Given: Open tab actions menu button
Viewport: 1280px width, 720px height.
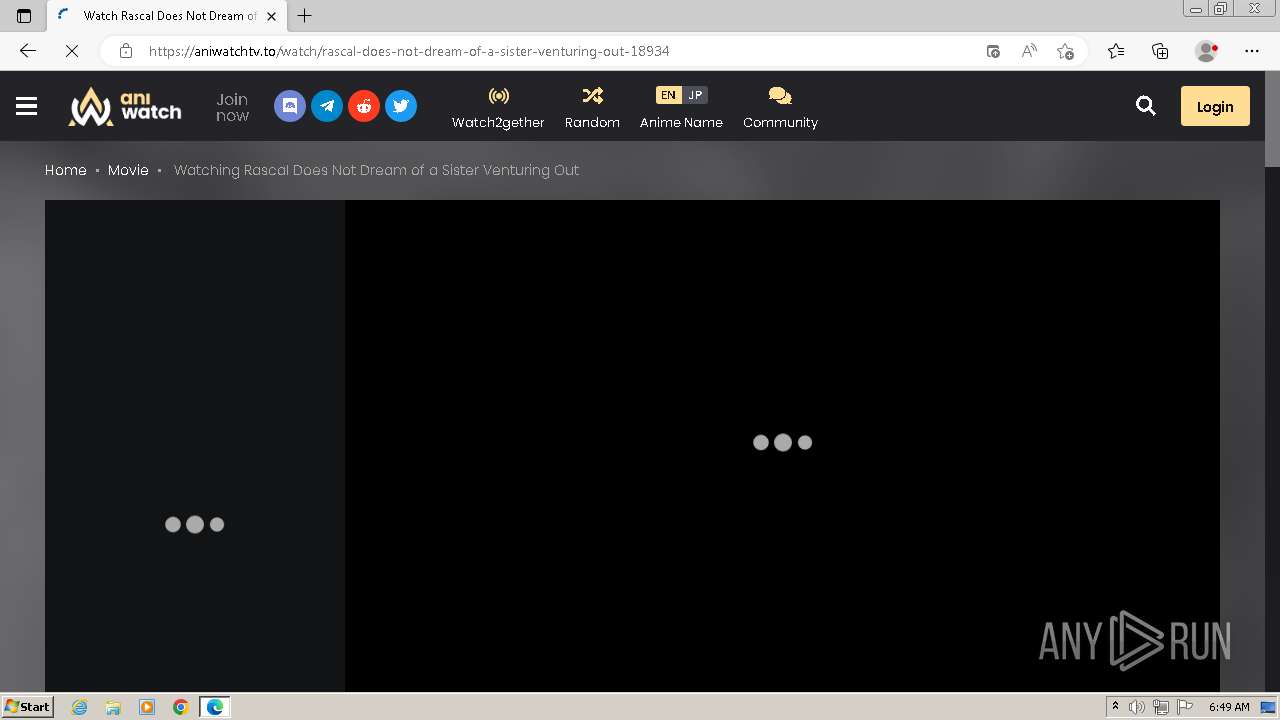Looking at the screenshot, I should click(x=24, y=16).
